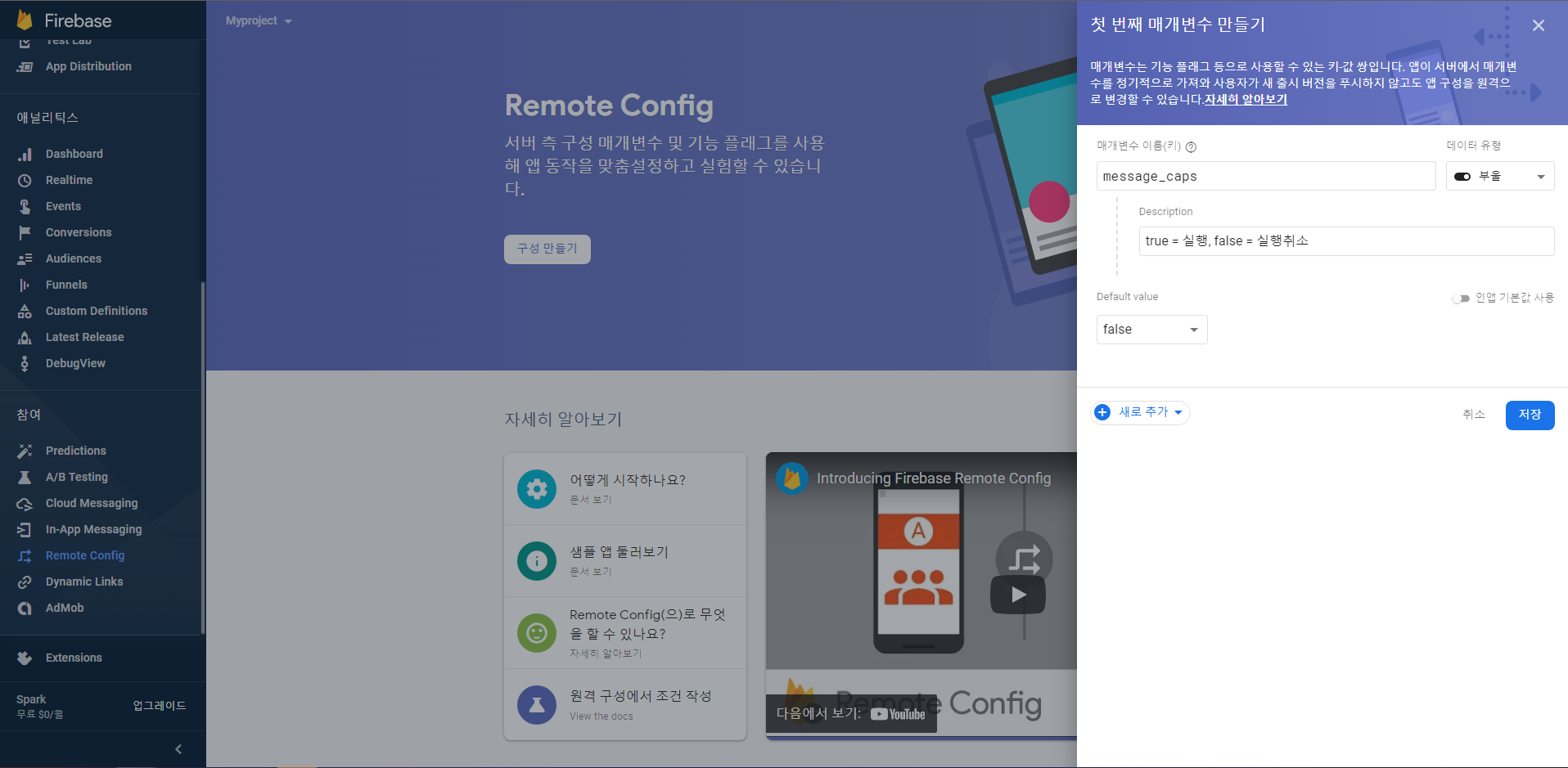Toggle the 인앱 기본값 사용 switch

coord(1461,299)
